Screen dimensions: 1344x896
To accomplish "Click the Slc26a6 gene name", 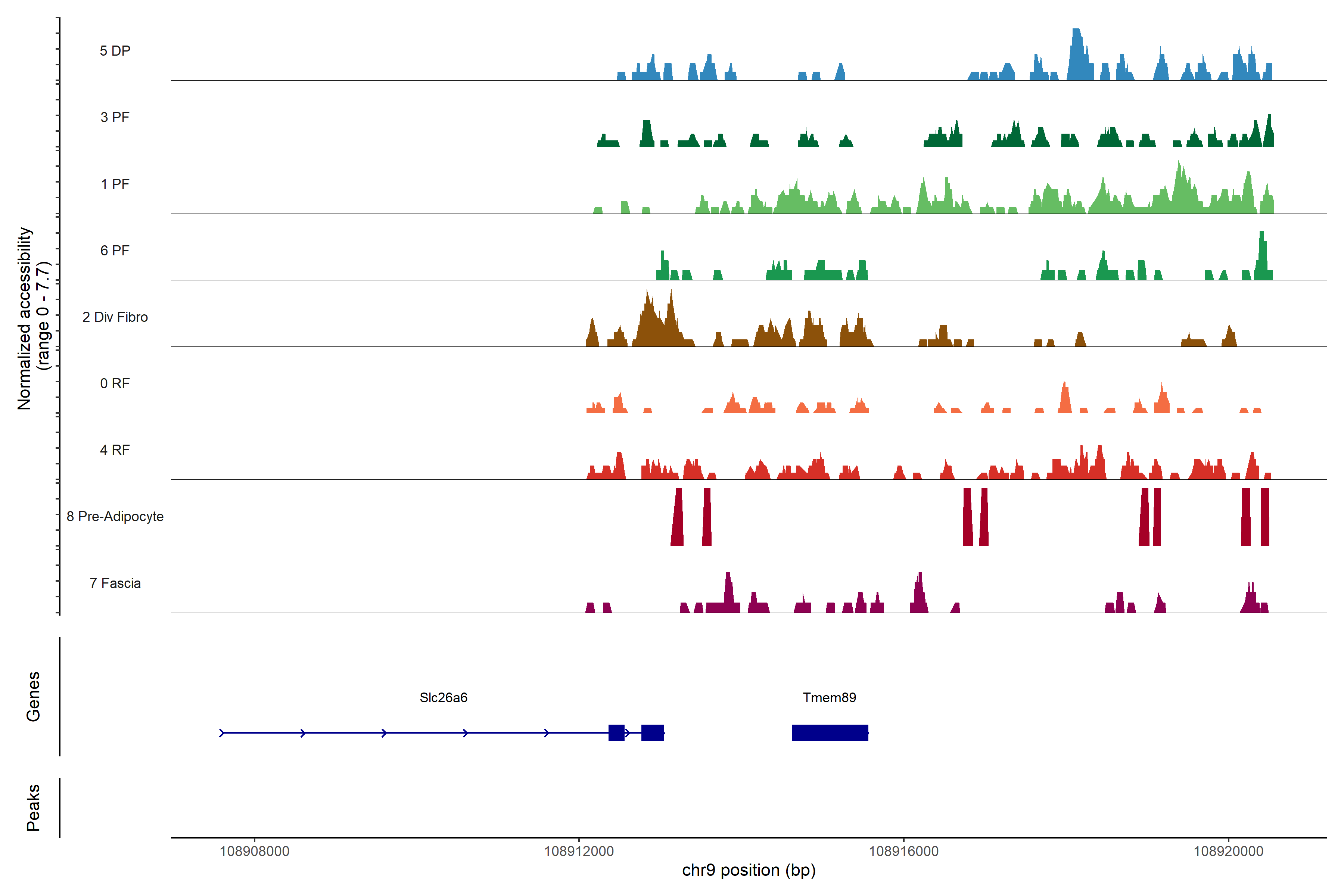I will click(x=444, y=697).
